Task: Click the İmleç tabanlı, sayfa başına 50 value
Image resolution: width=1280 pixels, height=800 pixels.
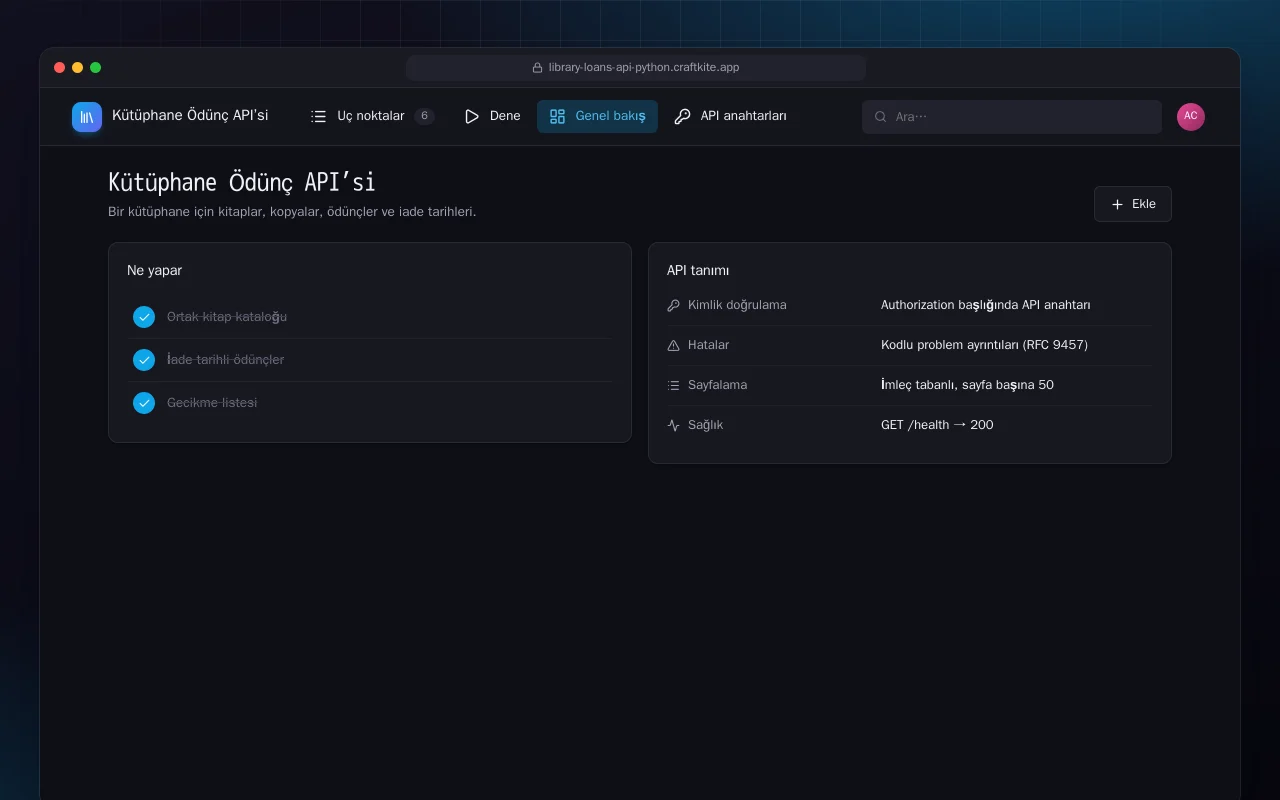Action: tap(967, 385)
